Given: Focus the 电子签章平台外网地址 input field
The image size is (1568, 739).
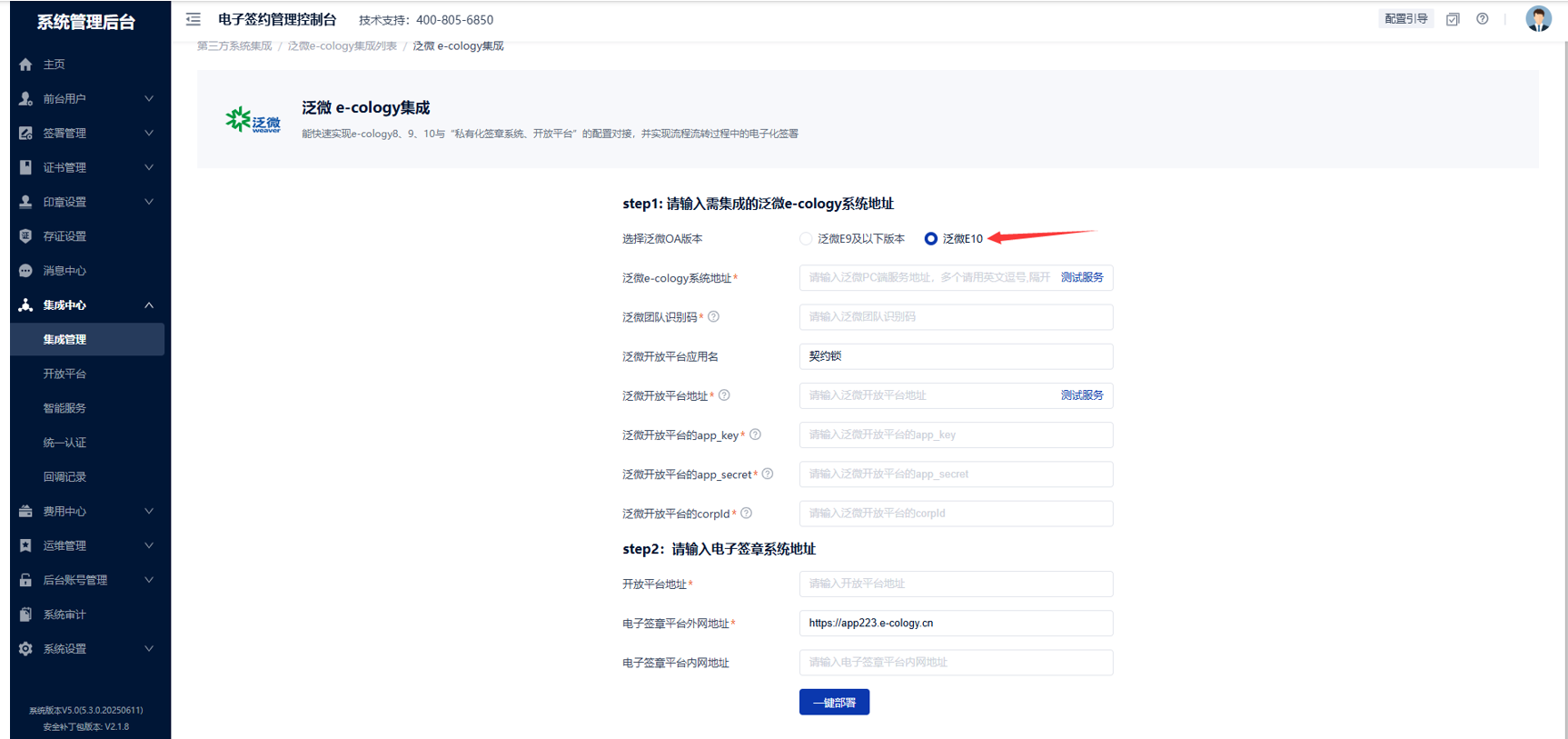Looking at the screenshot, I should click(x=956, y=623).
